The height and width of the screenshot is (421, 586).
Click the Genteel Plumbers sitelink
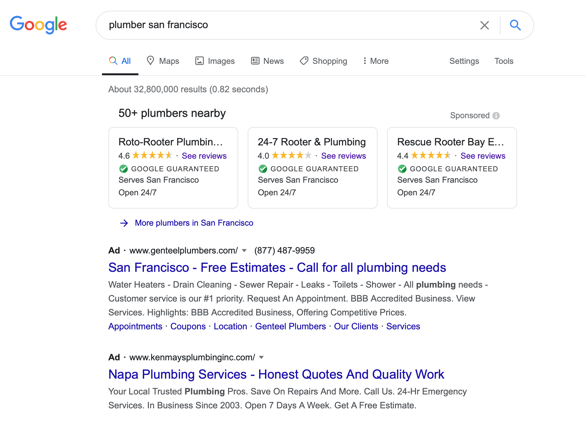[x=290, y=326]
